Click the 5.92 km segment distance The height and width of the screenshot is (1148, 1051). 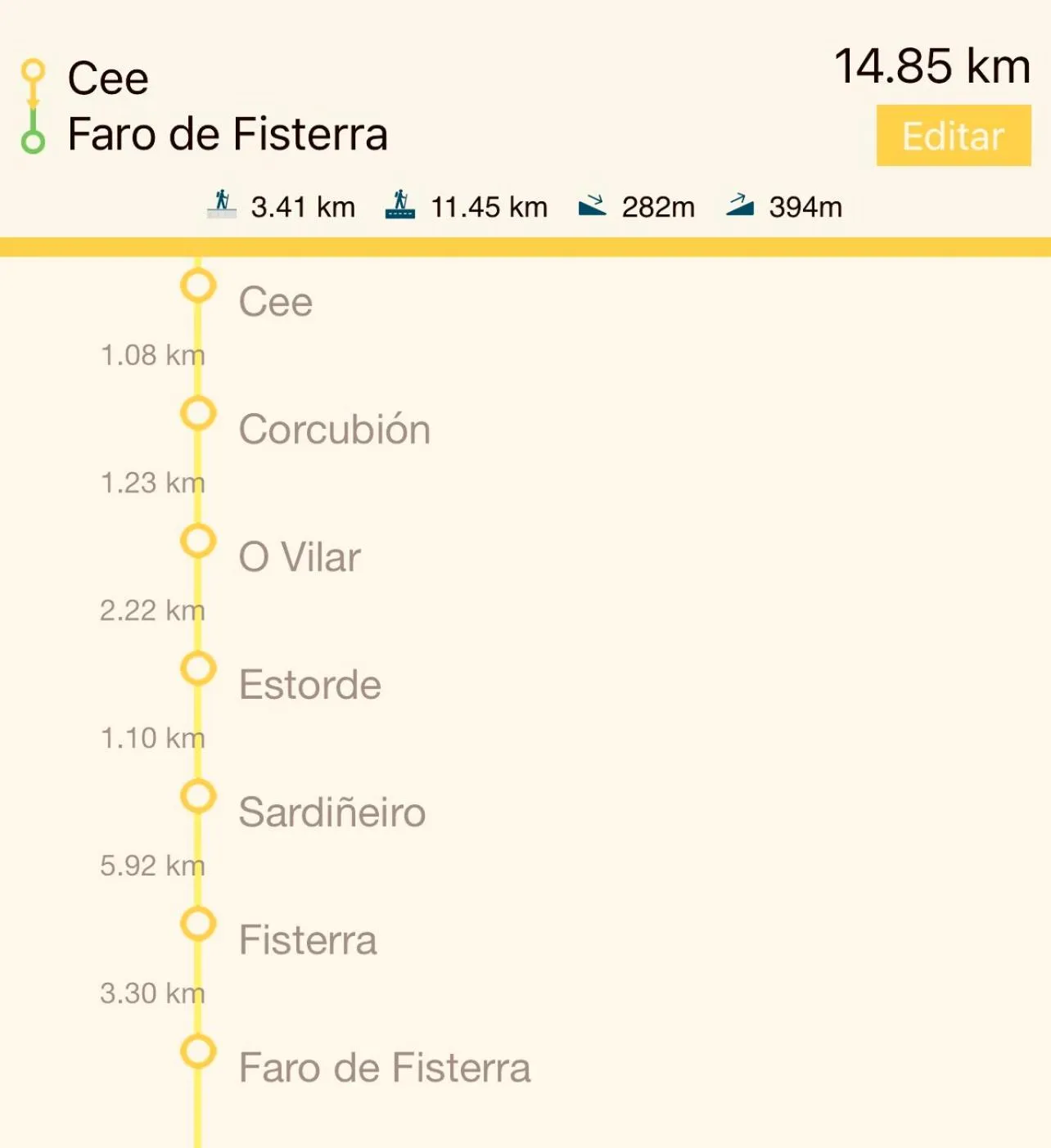click(x=152, y=866)
